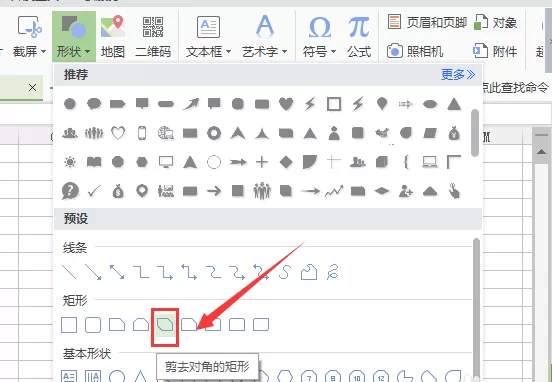This screenshot has height=382, width=552.
Task: Expand the 文本框 dropdown arrow
Action: pyautogui.click(x=228, y=52)
